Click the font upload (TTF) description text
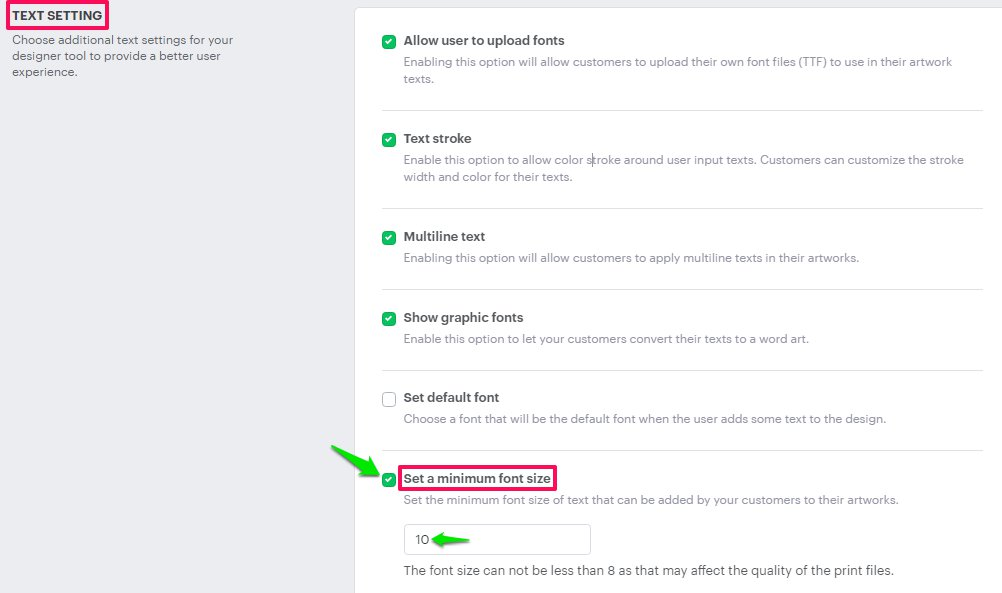This screenshot has width=1002, height=593. (677, 70)
